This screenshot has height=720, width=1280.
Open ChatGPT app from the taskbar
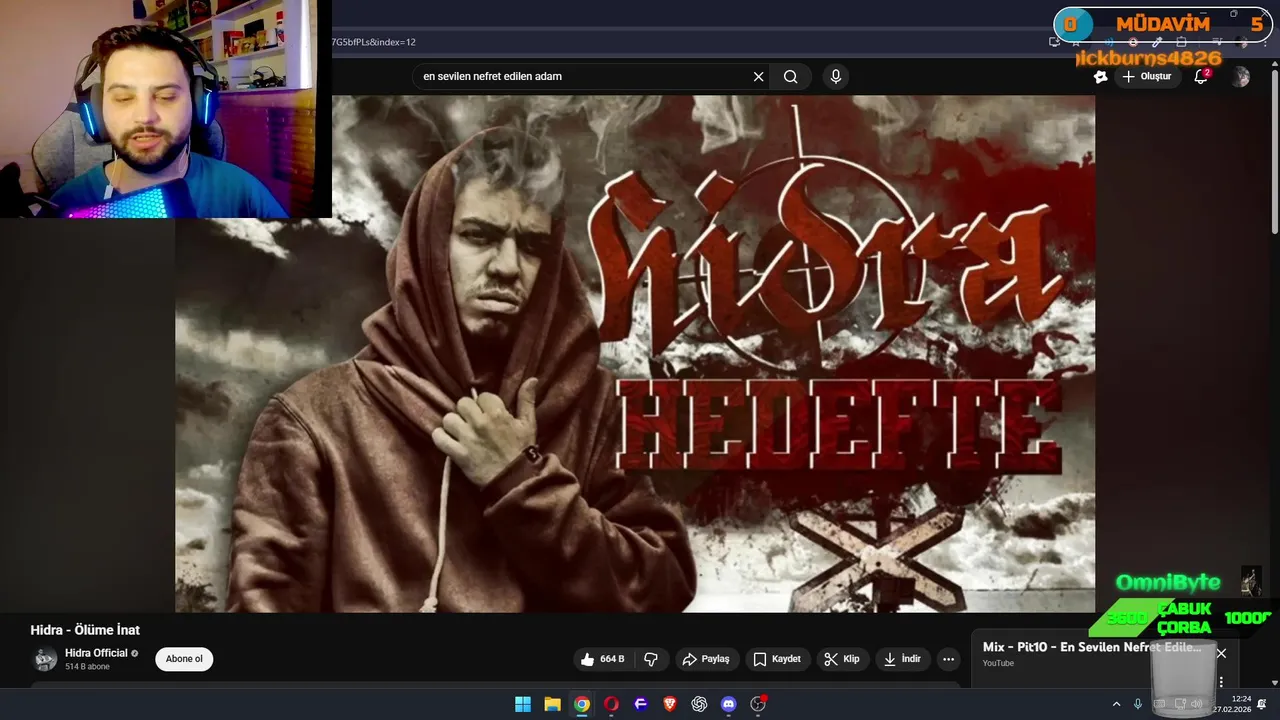pyautogui.click(x=699, y=704)
